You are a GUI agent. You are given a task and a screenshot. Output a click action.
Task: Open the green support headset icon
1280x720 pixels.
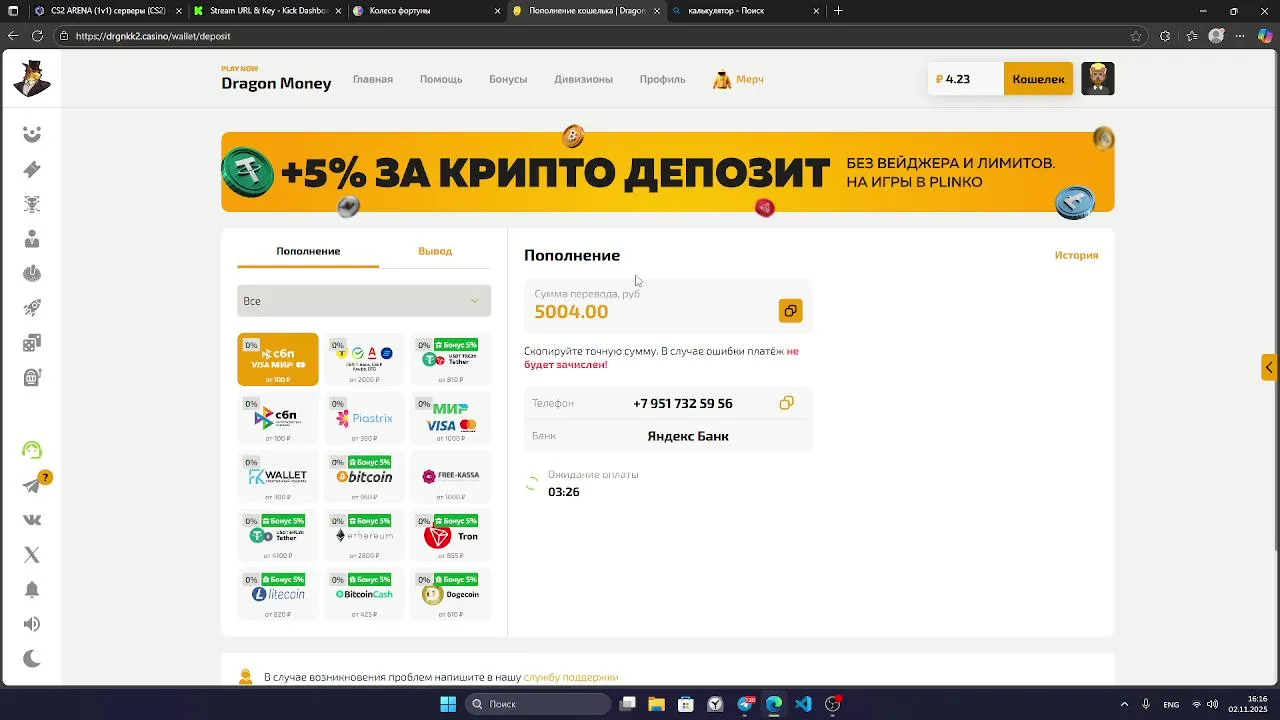(x=32, y=450)
